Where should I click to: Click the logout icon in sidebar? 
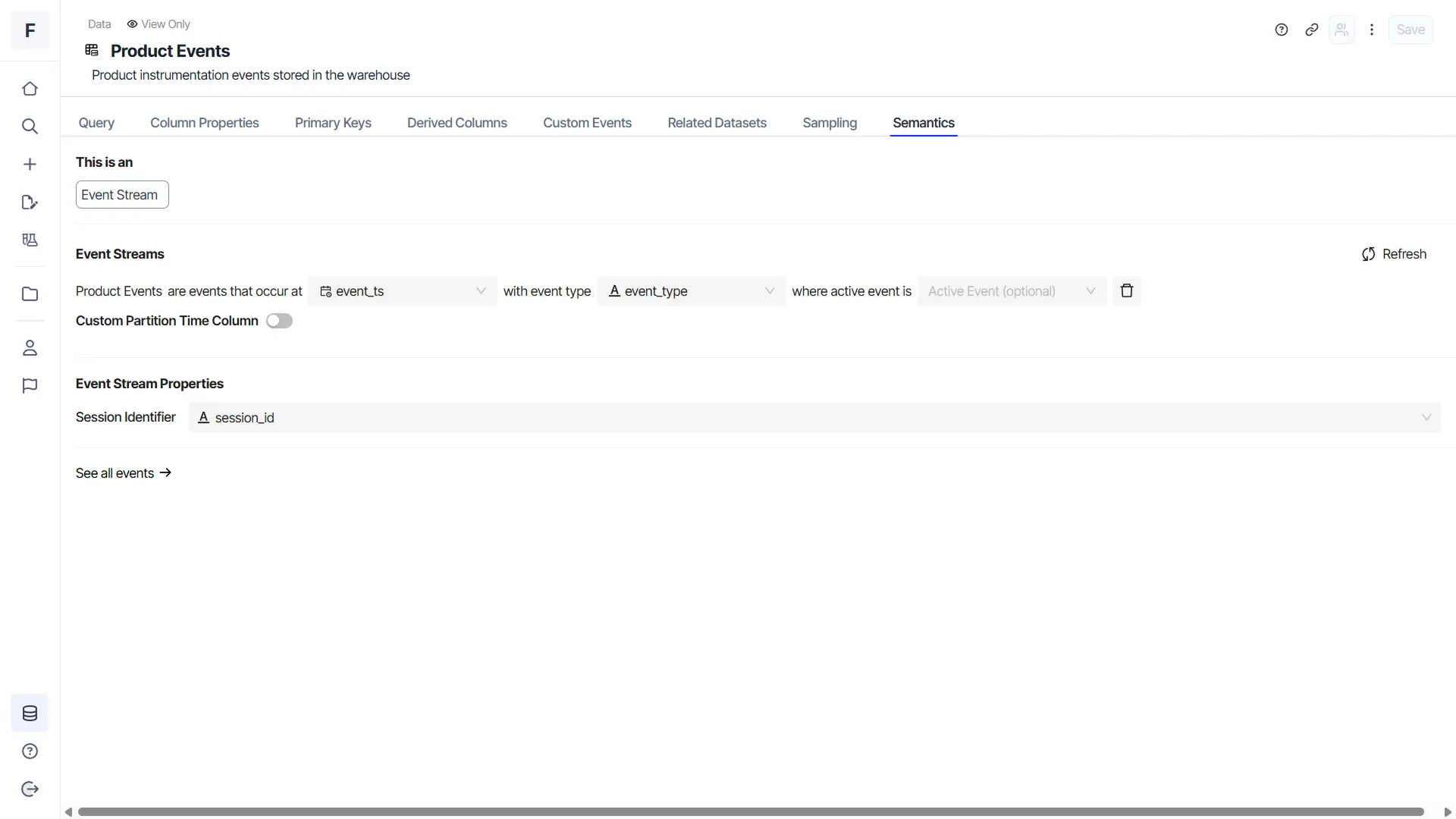[x=30, y=789]
